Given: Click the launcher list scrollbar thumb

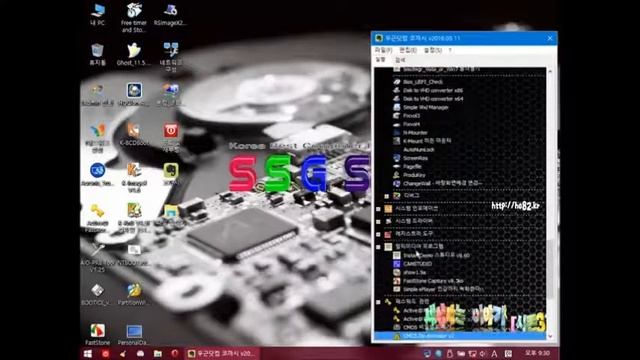Looking at the screenshot, I should click(550, 269).
